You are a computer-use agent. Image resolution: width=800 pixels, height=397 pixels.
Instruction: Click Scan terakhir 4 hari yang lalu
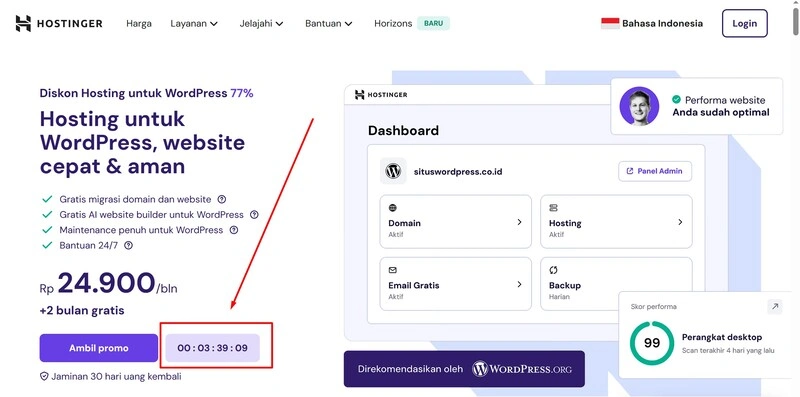click(728, 351)
